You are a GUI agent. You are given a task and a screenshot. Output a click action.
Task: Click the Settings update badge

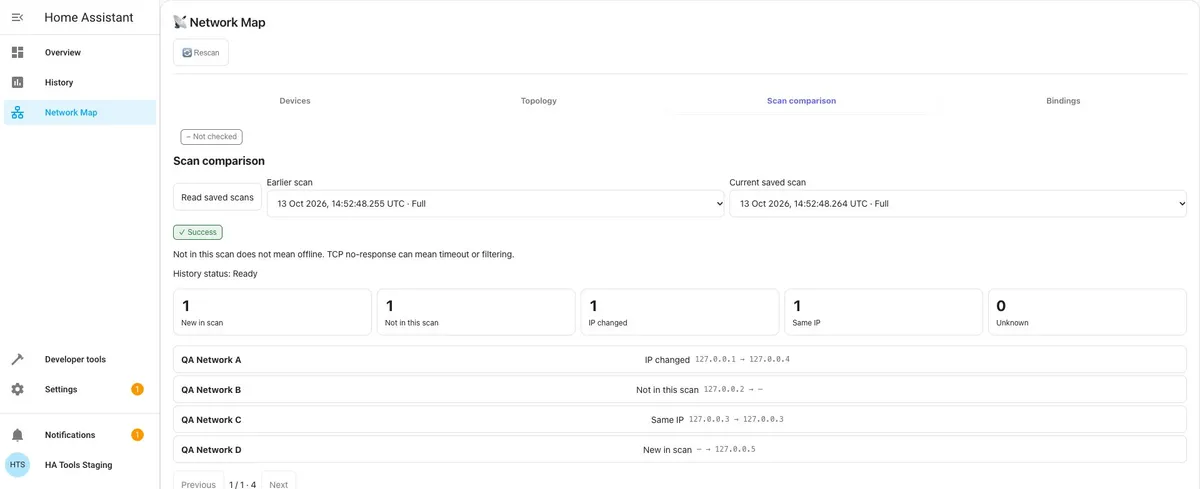coord(137,389)
